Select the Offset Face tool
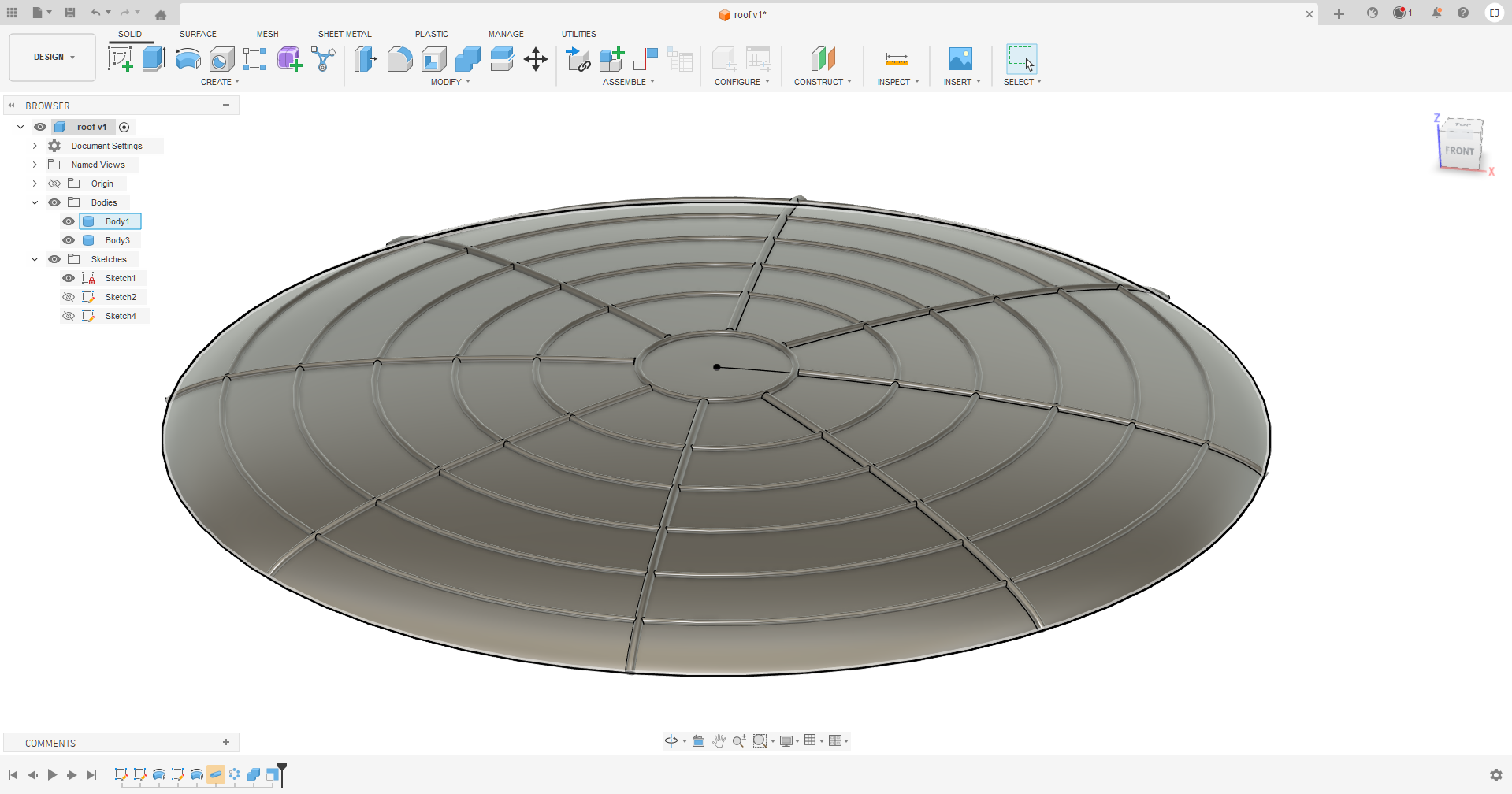The image size is (1512, 794). pyautogui.click(x=501, y=59)
